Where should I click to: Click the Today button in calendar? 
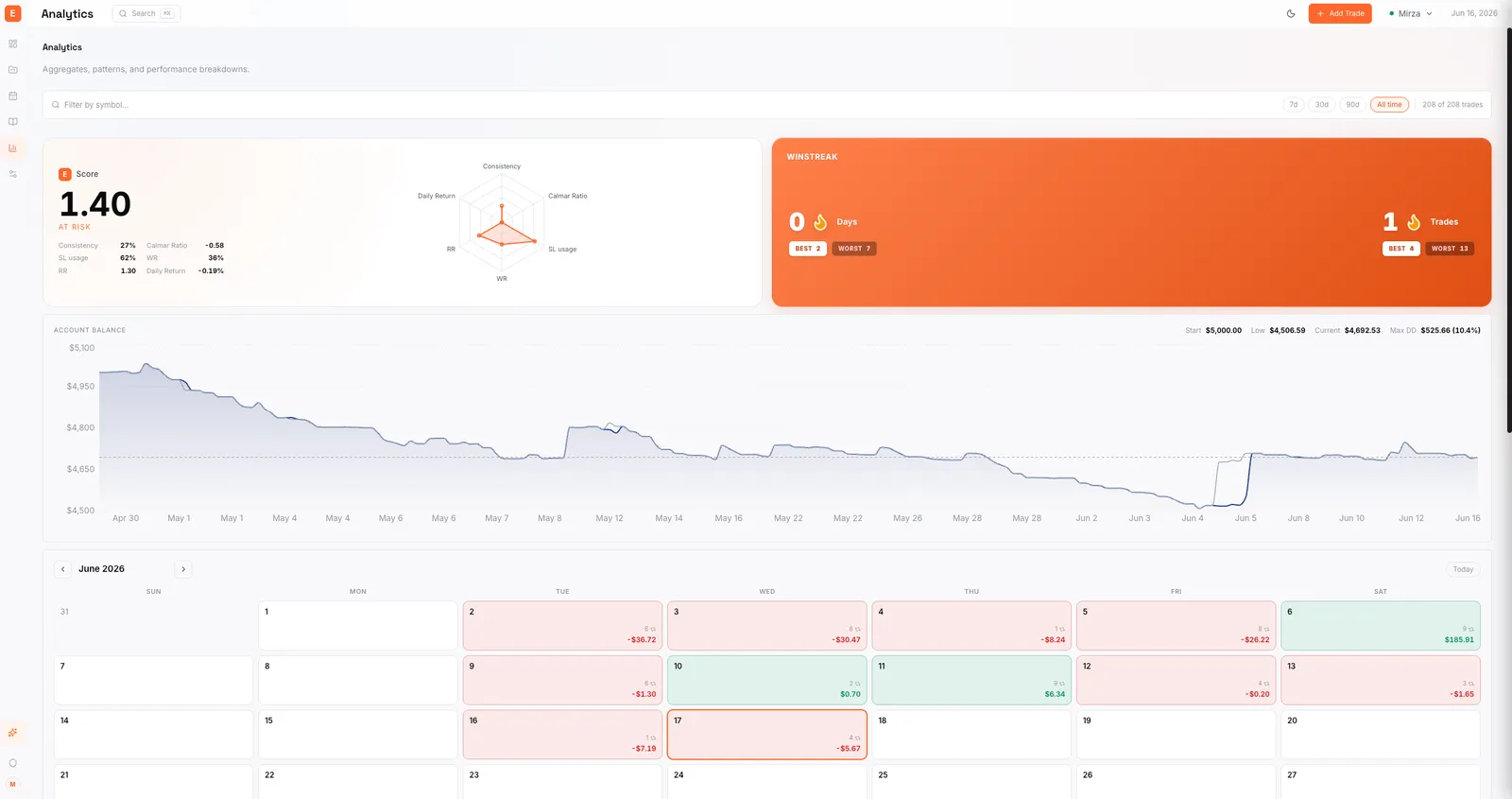pyautogui.click(x=1463, y=569)
